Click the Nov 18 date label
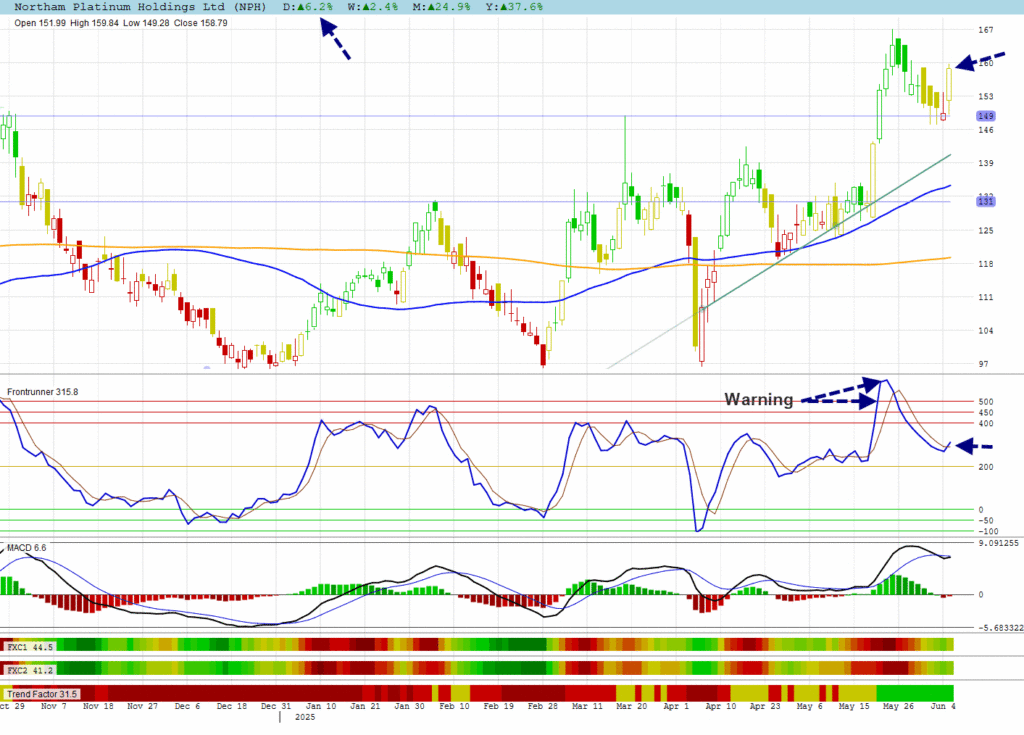 pos(98,706)
